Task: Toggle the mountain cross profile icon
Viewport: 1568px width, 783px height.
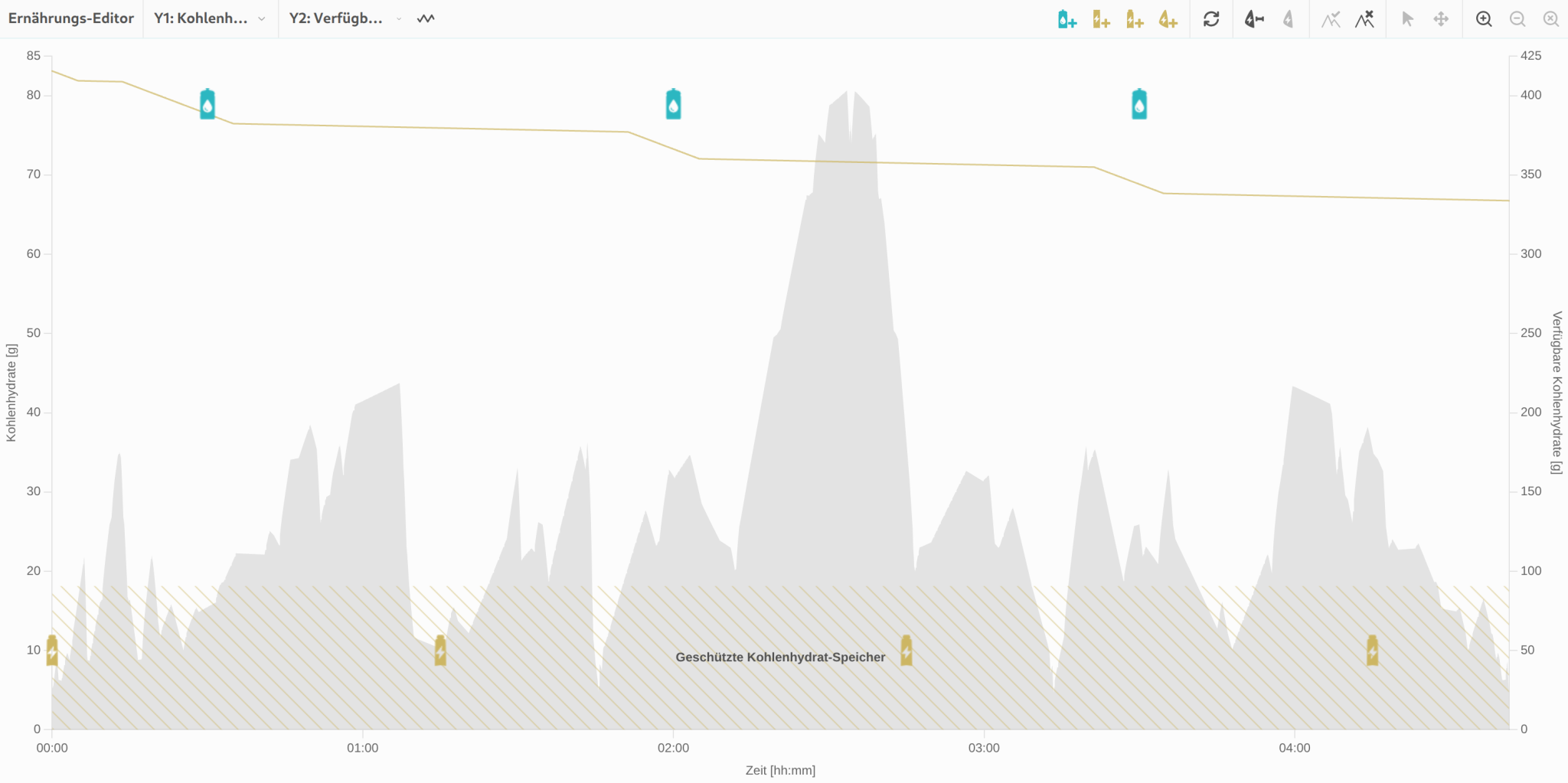Action: [1364, 19]
